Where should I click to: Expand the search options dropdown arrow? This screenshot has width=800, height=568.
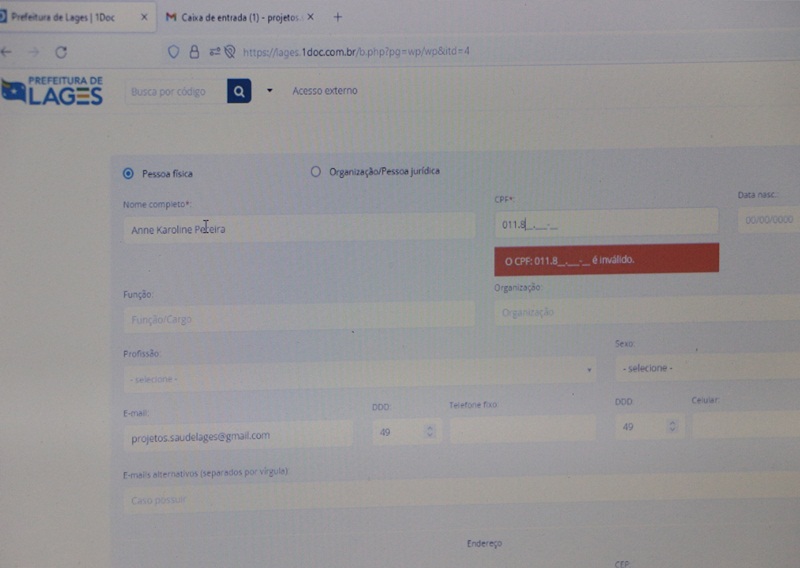269,91
